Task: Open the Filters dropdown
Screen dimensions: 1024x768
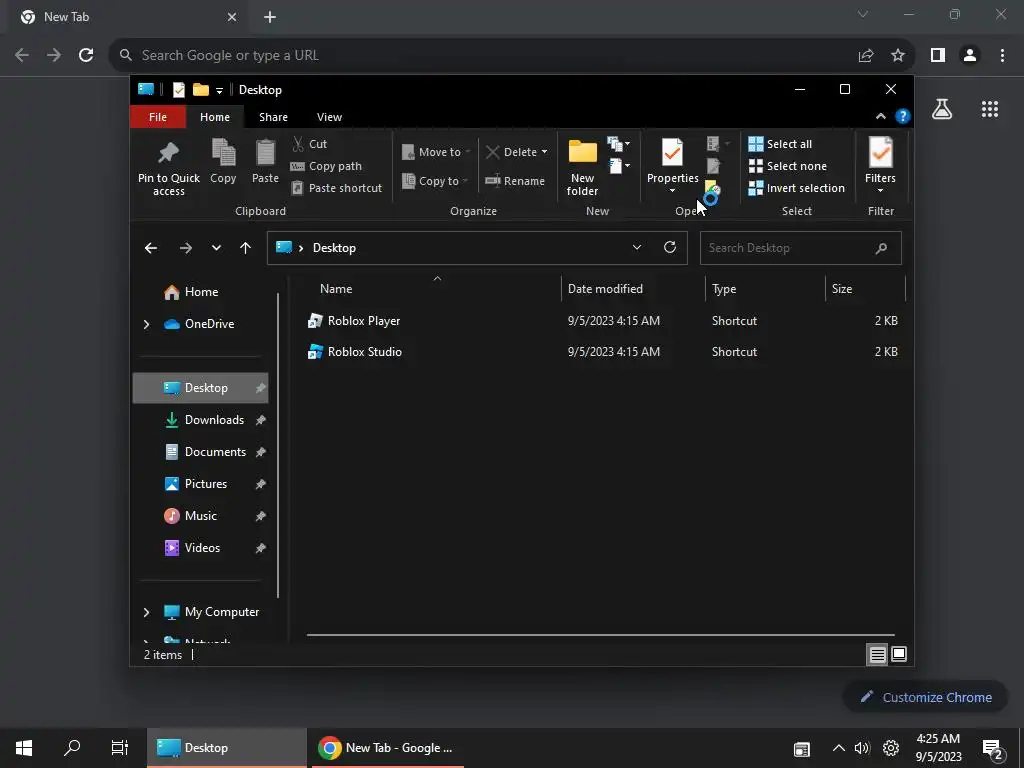Action: 880,166
